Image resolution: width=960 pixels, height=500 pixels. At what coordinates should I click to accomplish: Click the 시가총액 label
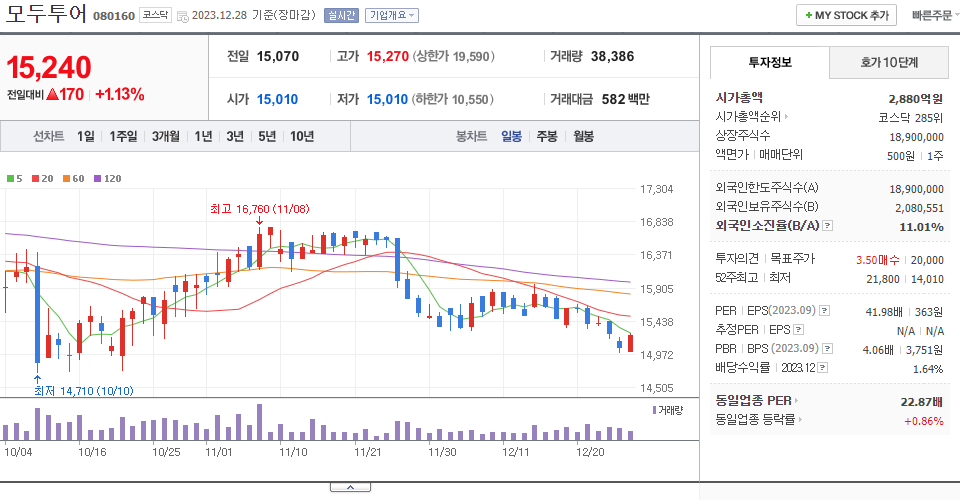739,97
